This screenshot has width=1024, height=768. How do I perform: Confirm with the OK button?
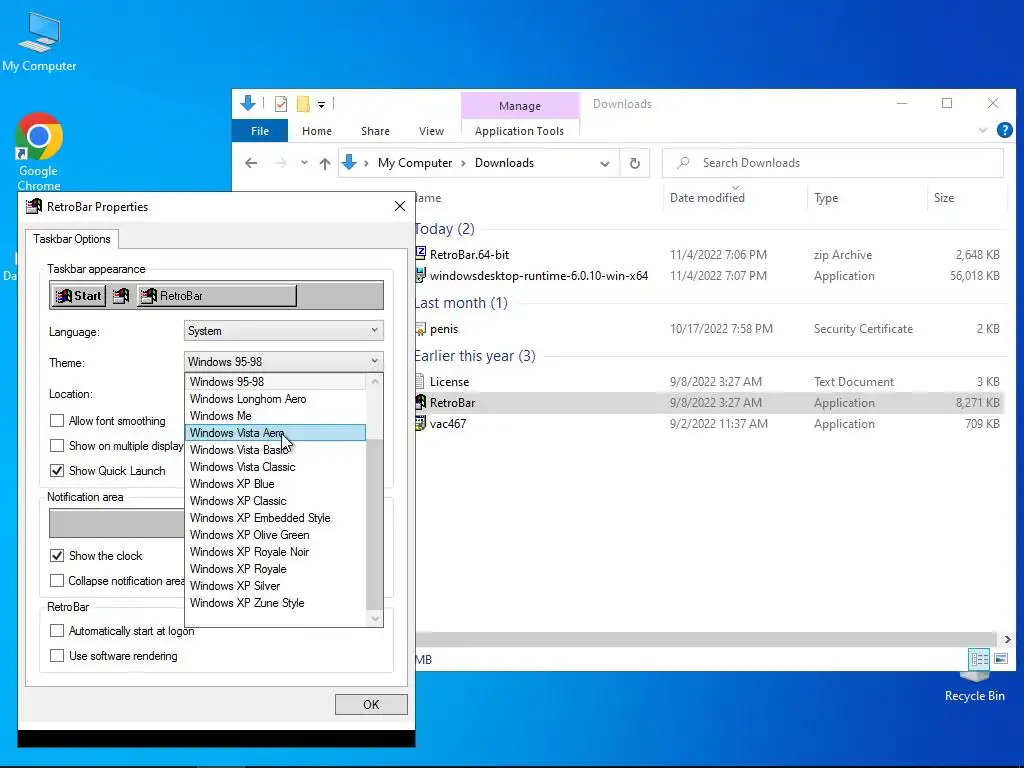(x=371, y=705)
